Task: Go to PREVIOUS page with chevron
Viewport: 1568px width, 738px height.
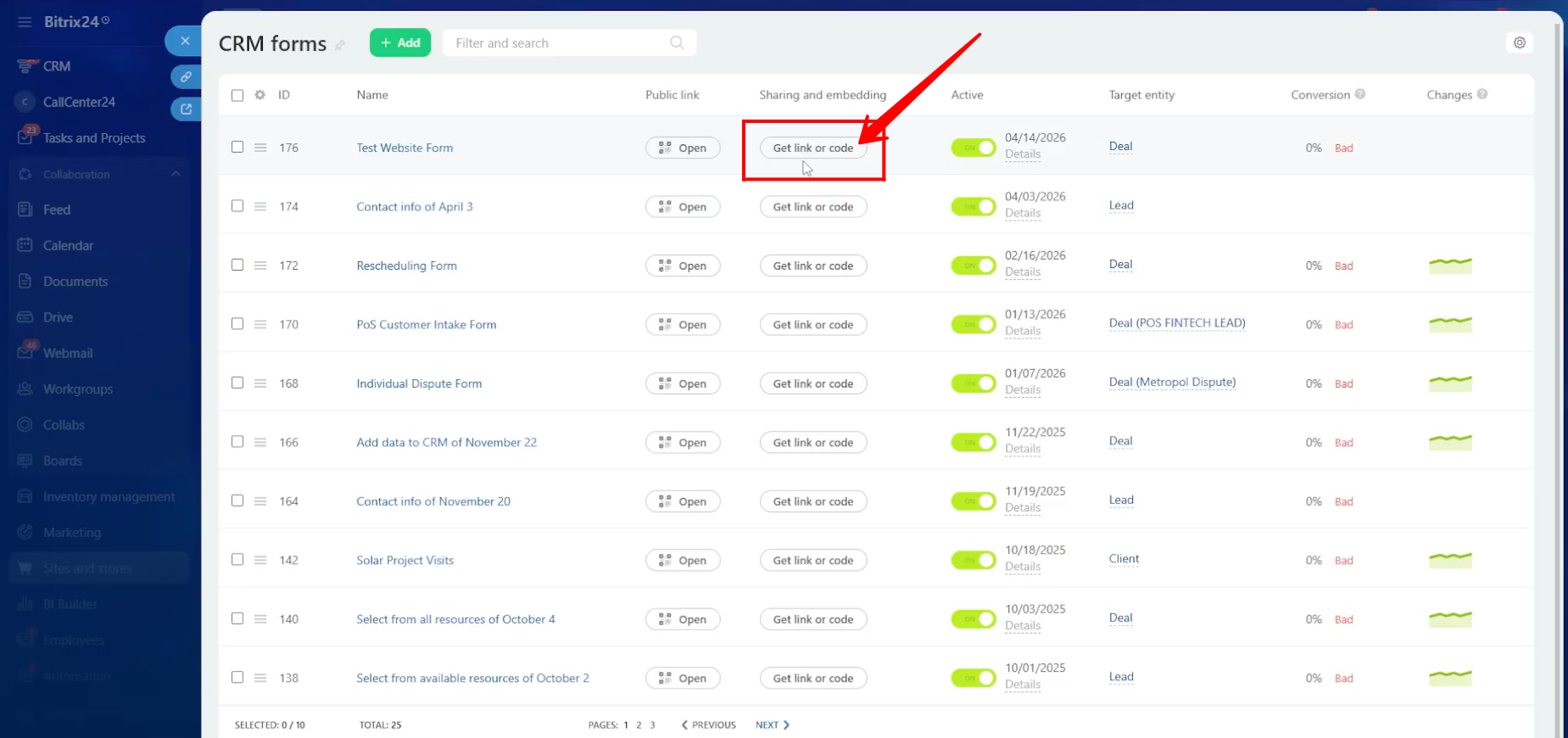Action: click(x=708, y=725)
